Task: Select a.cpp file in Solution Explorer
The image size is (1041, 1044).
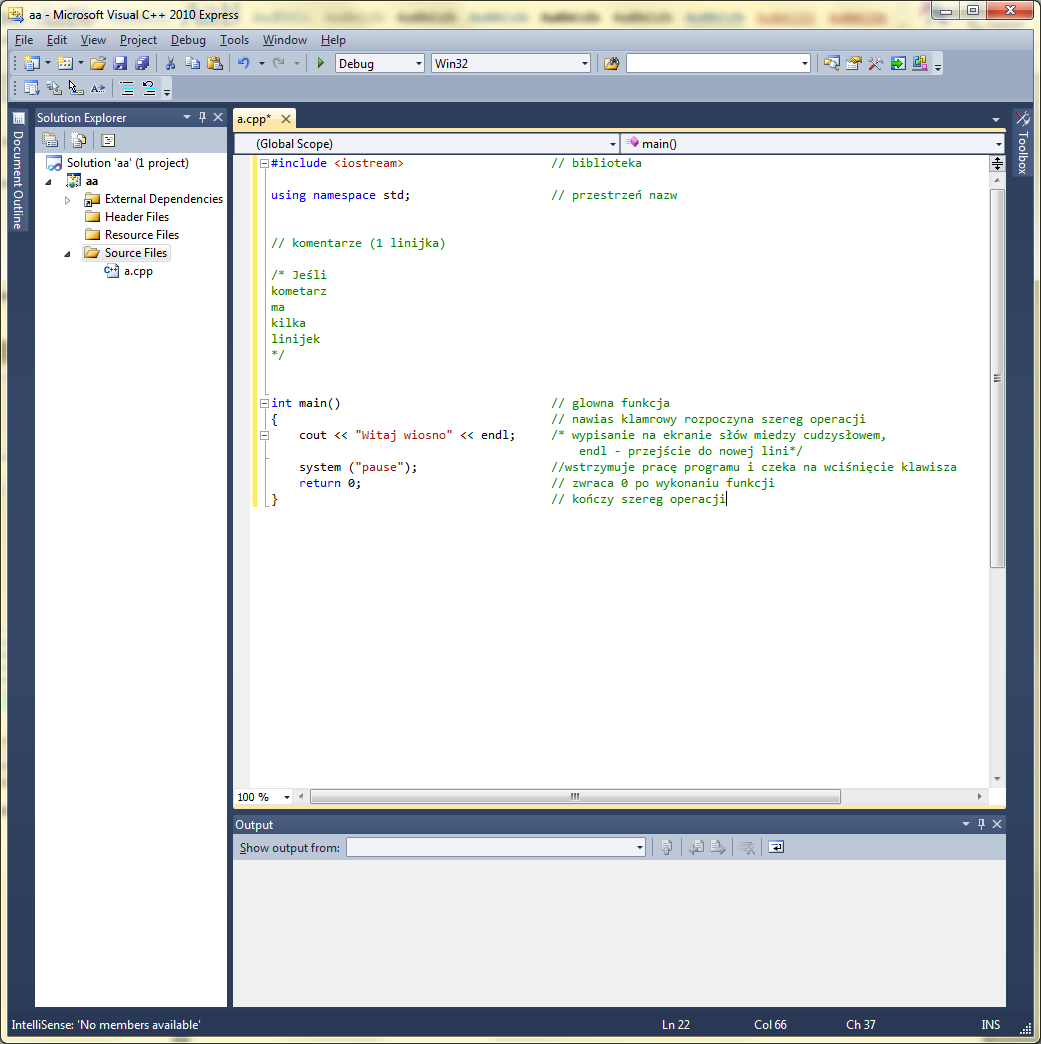Action: pos(138,272)
